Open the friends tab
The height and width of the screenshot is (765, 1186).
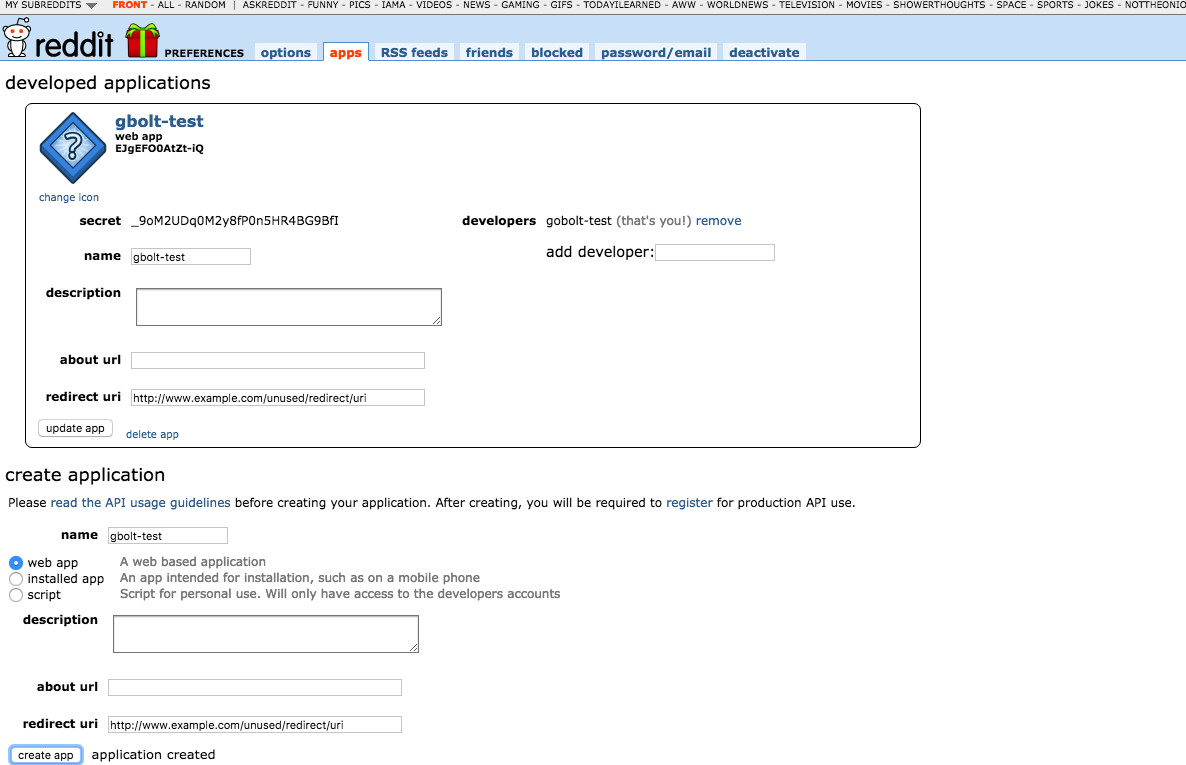[x=489, y=52]
